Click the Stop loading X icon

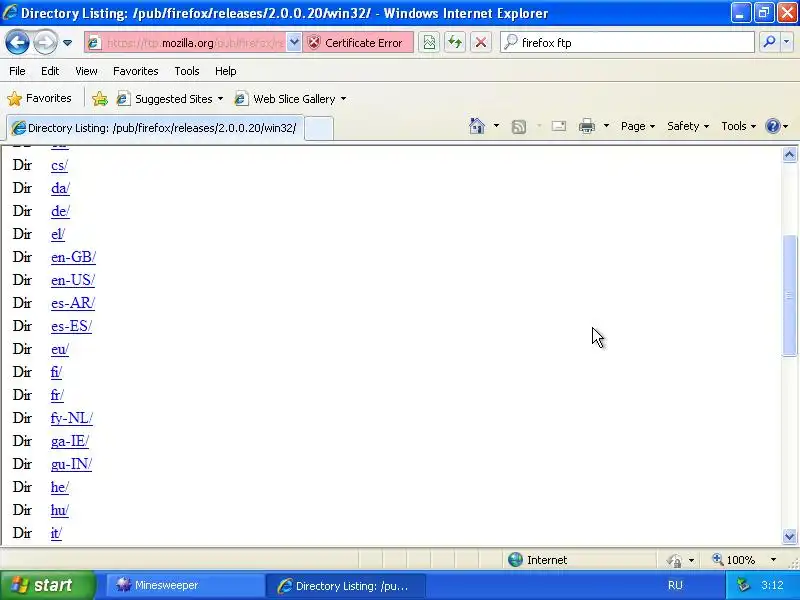click(x=481, y=43)
